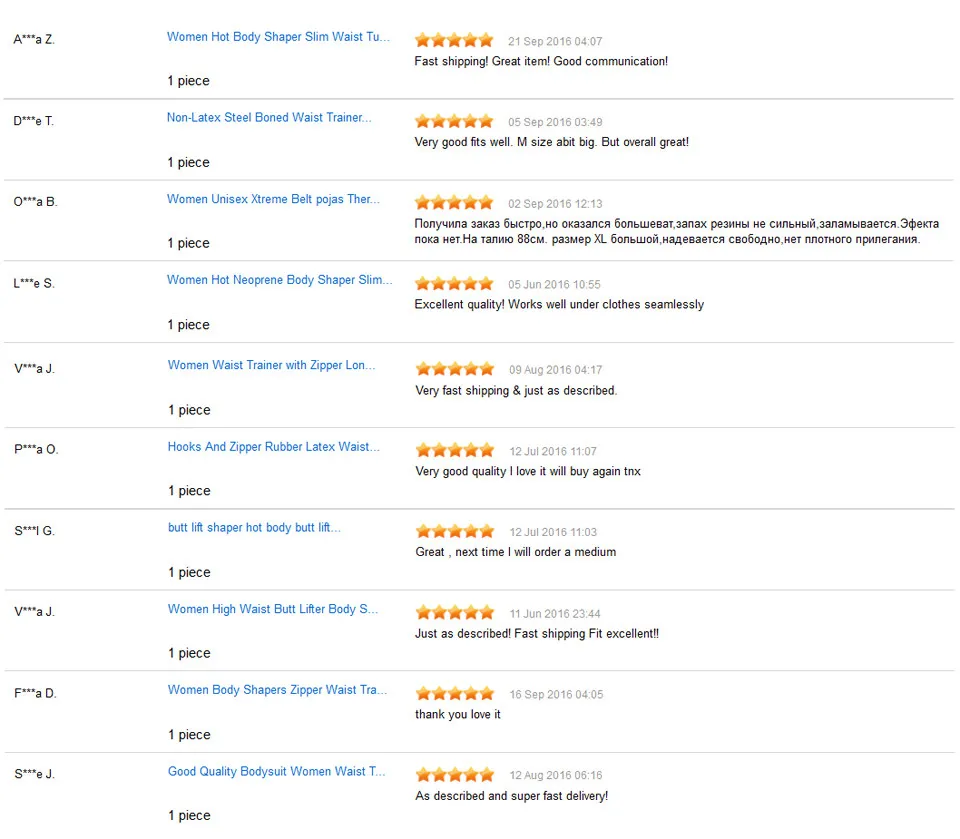Click star rating of L***e S. review
960x839 pixels.
454,284
